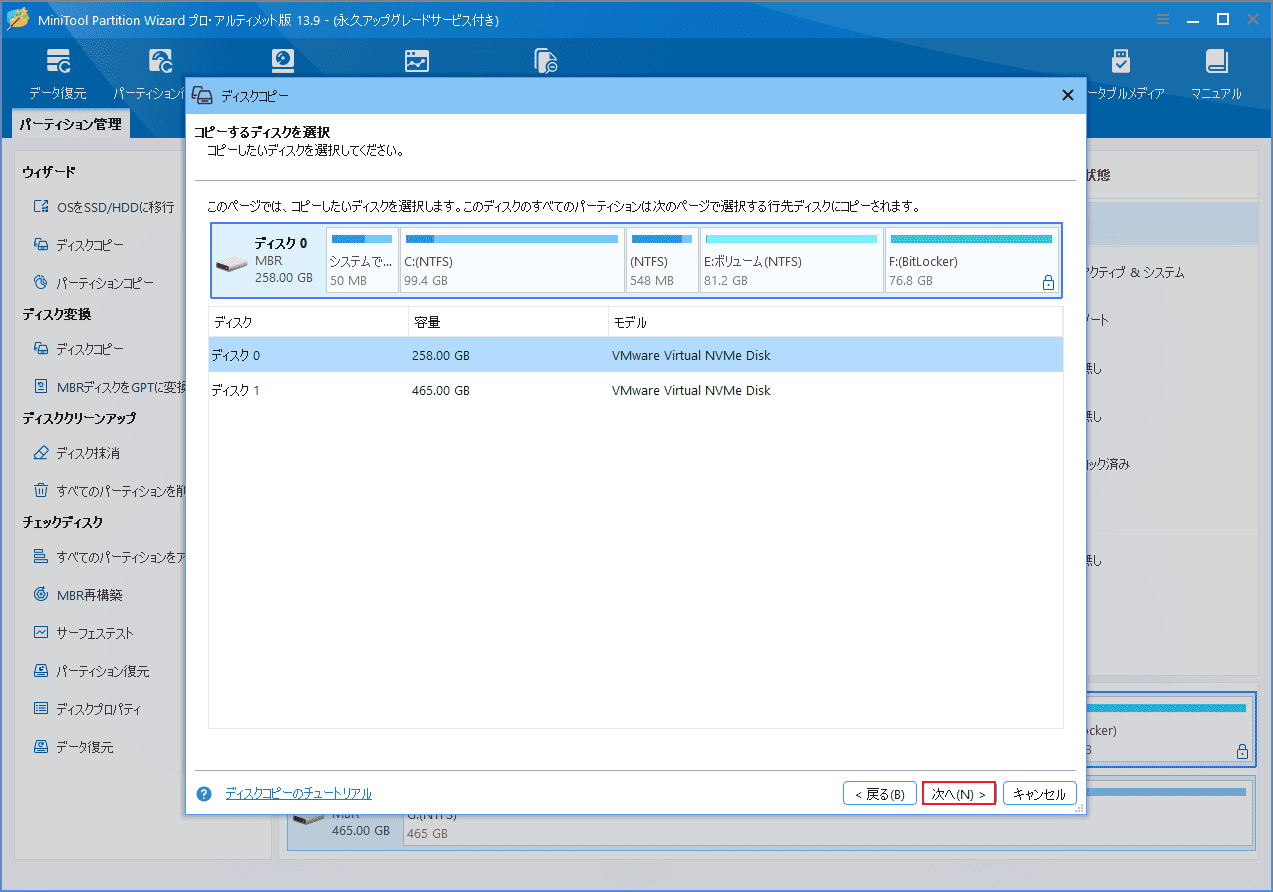Select Disk Copy under the Disk Conversion section

coord(79,349)
